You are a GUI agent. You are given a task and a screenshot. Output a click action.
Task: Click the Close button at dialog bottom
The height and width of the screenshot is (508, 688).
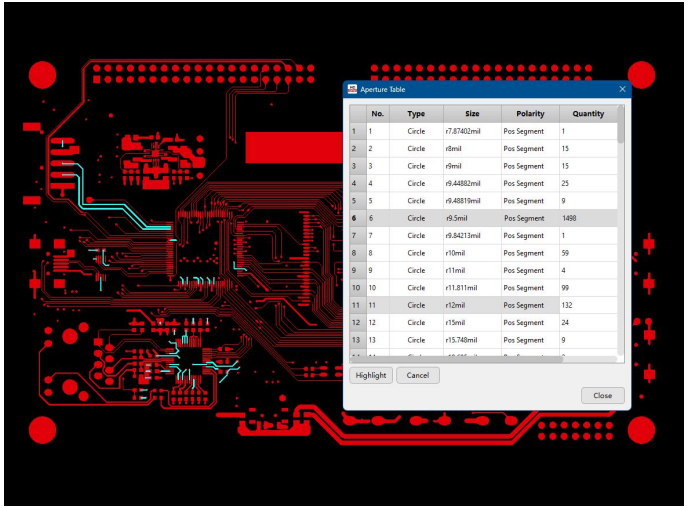(602, 395)
